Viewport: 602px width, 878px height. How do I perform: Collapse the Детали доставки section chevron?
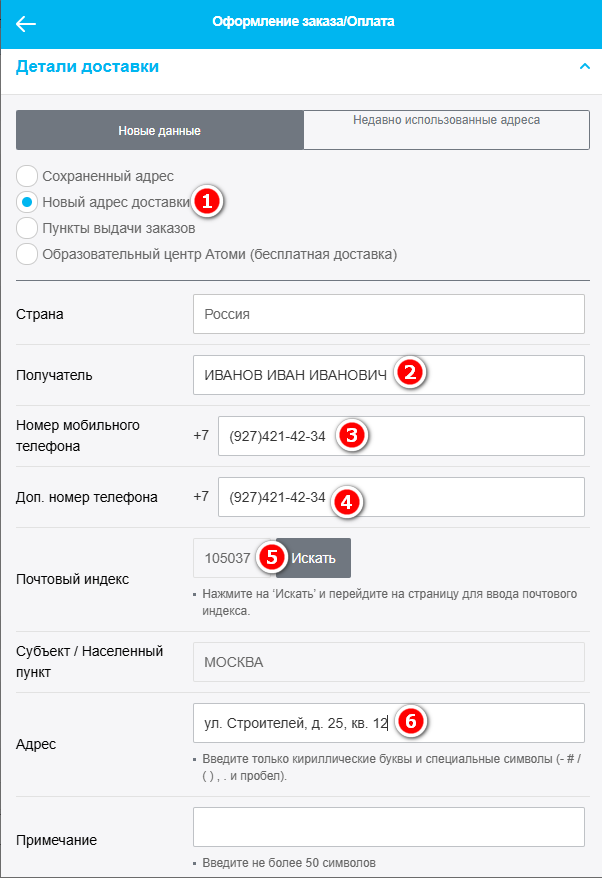click(584, 67)
